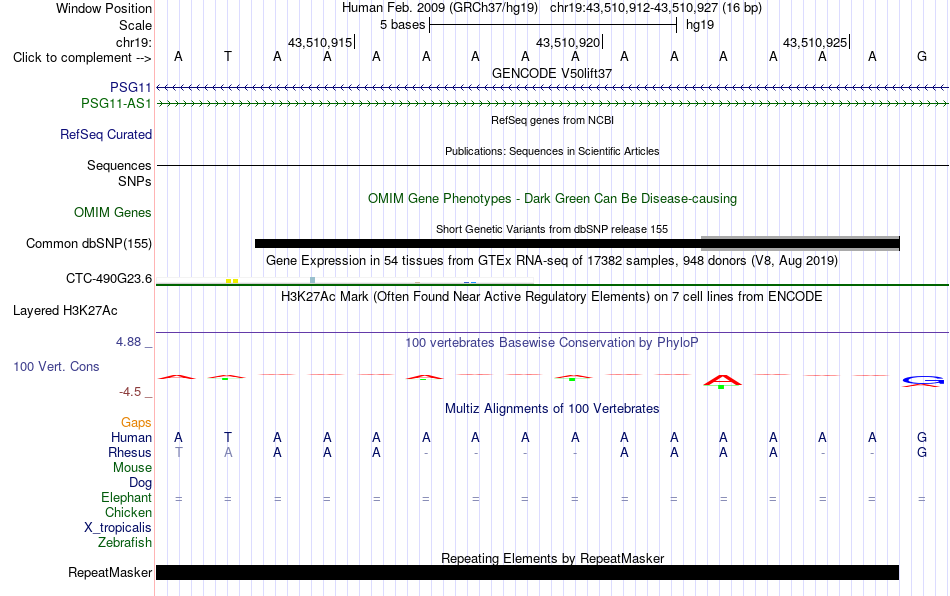Screen dimensions: 950x596
Task: Click the blue-gray GTEx expression bar
Action: (x=313, y=280)
